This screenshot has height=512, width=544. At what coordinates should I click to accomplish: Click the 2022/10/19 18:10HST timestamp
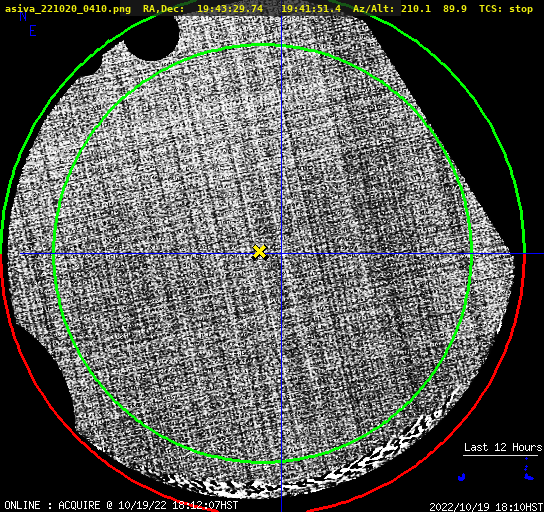486,507
